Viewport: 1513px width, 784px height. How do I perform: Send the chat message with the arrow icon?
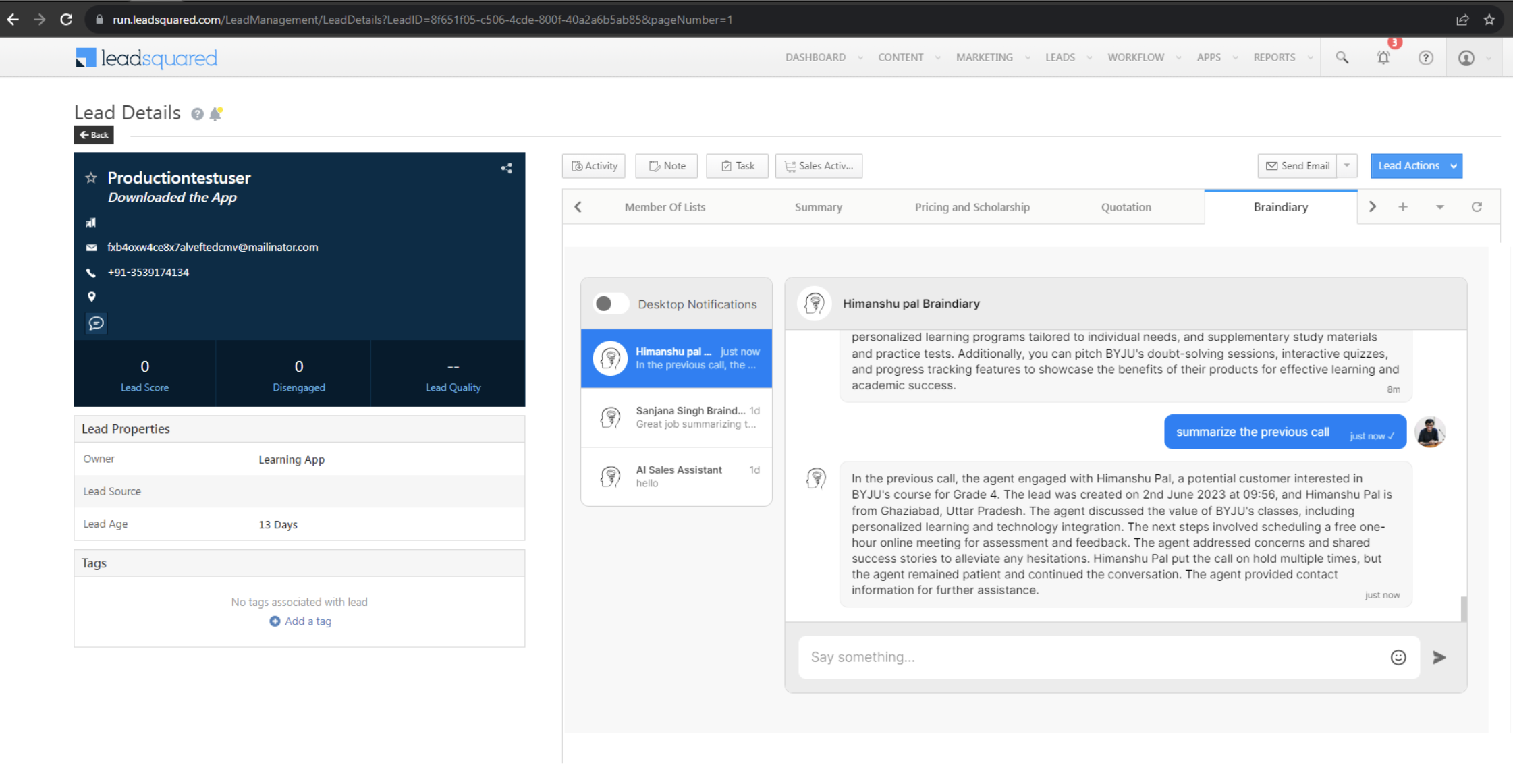pos(1439,657)
